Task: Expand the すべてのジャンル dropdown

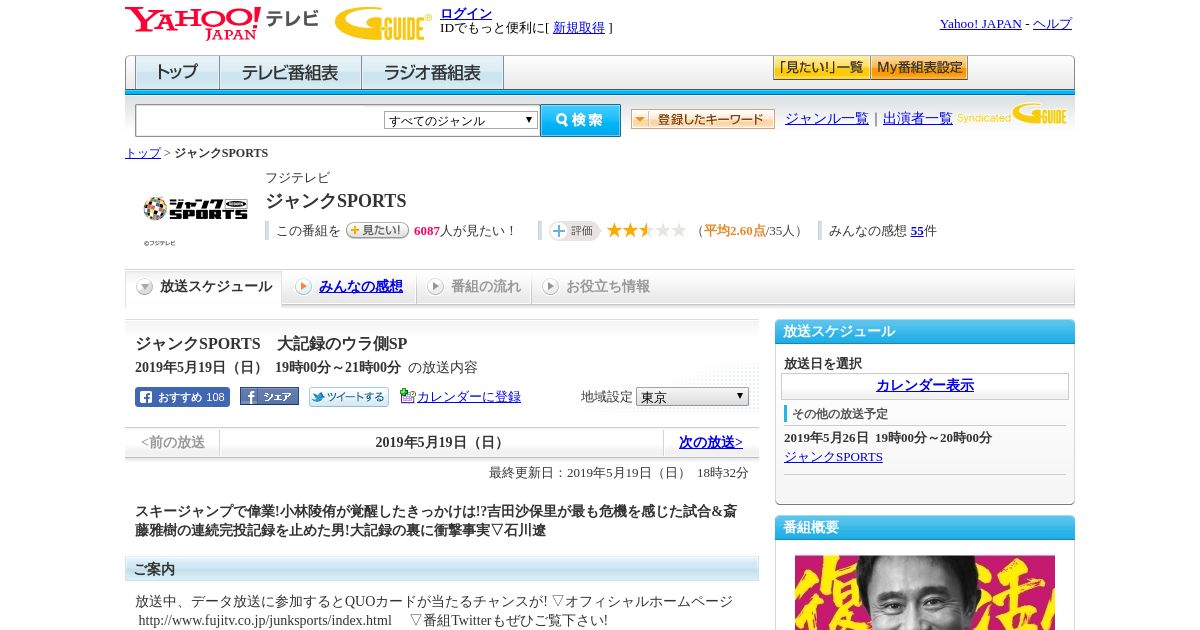Action: (461, 120)
